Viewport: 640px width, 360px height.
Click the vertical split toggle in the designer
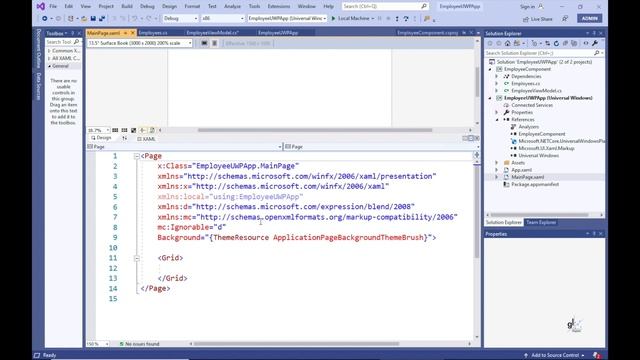pos(465,138)
